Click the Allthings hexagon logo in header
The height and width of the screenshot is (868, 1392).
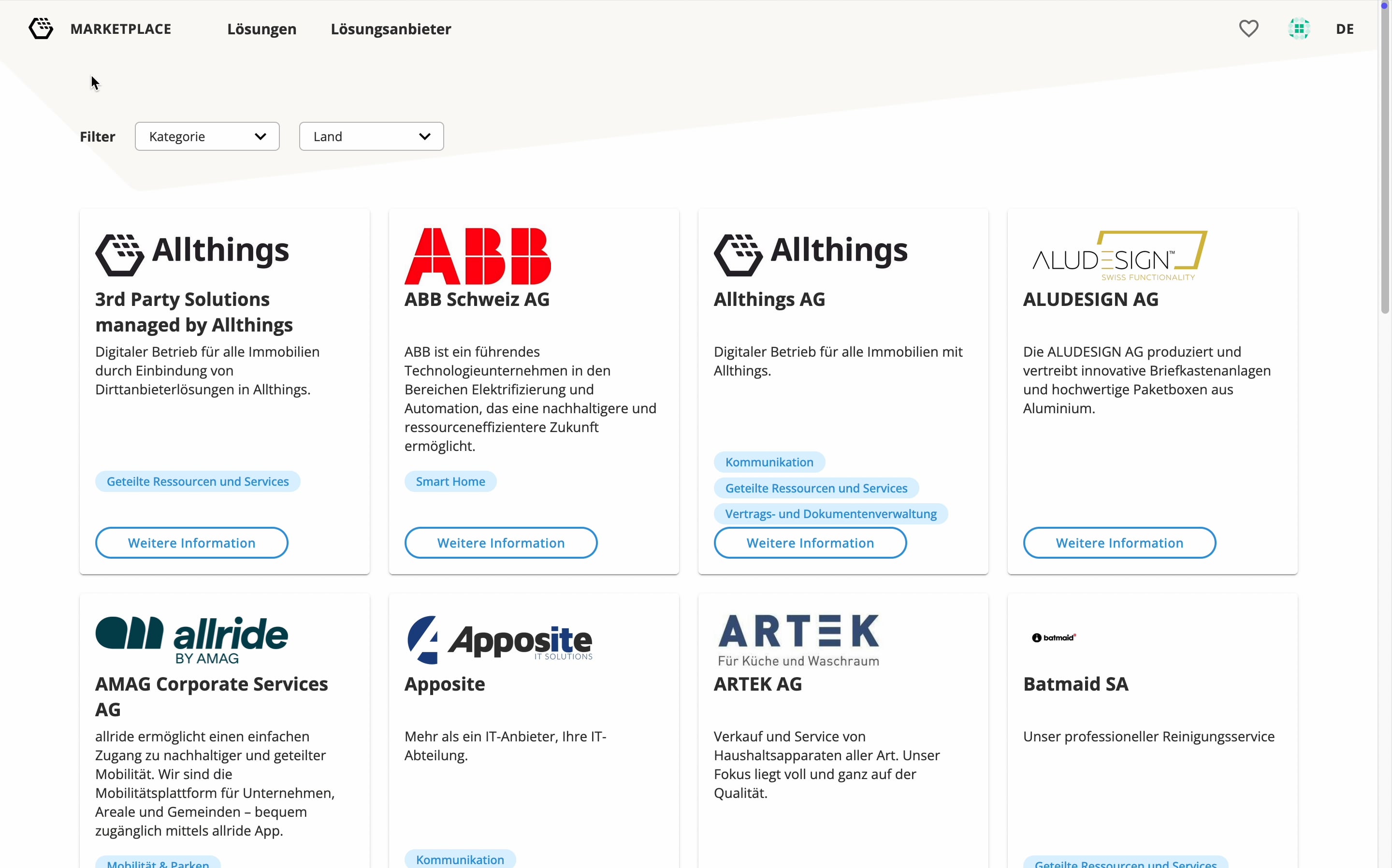point(41,28)
